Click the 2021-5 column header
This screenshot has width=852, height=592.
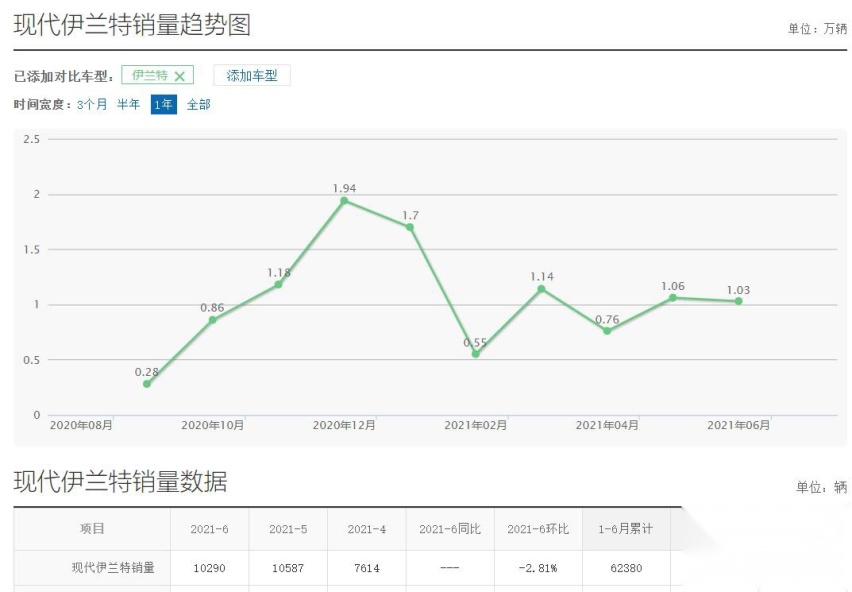[x=288, y=529]
